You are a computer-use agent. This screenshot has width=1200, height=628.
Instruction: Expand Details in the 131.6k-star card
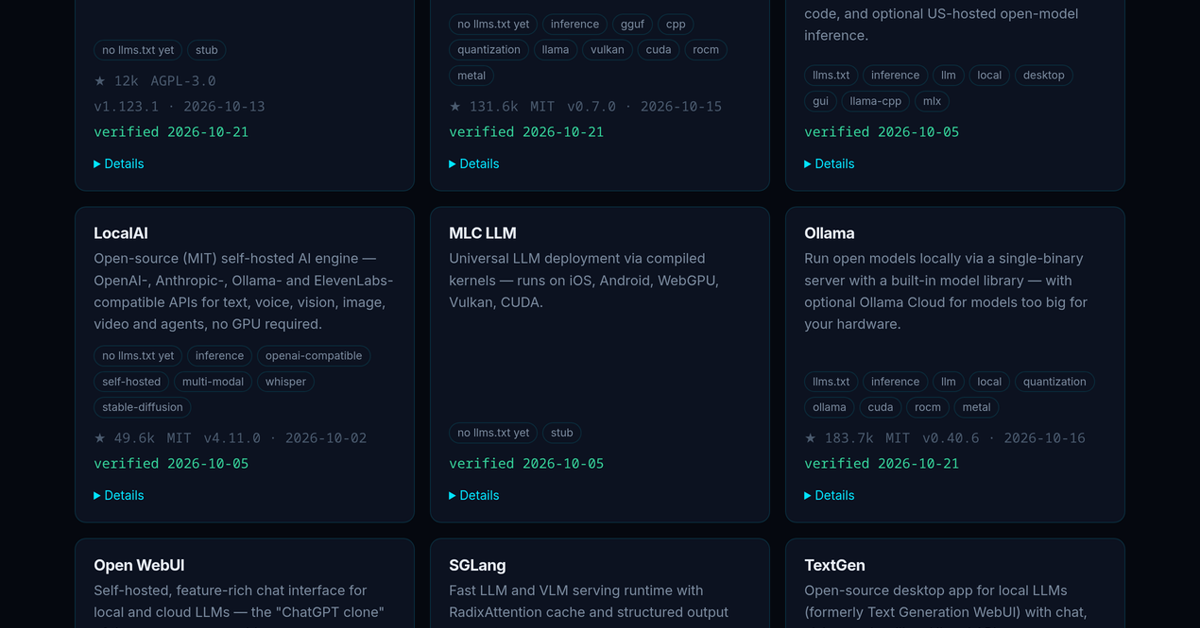click(x=474, y=163)
